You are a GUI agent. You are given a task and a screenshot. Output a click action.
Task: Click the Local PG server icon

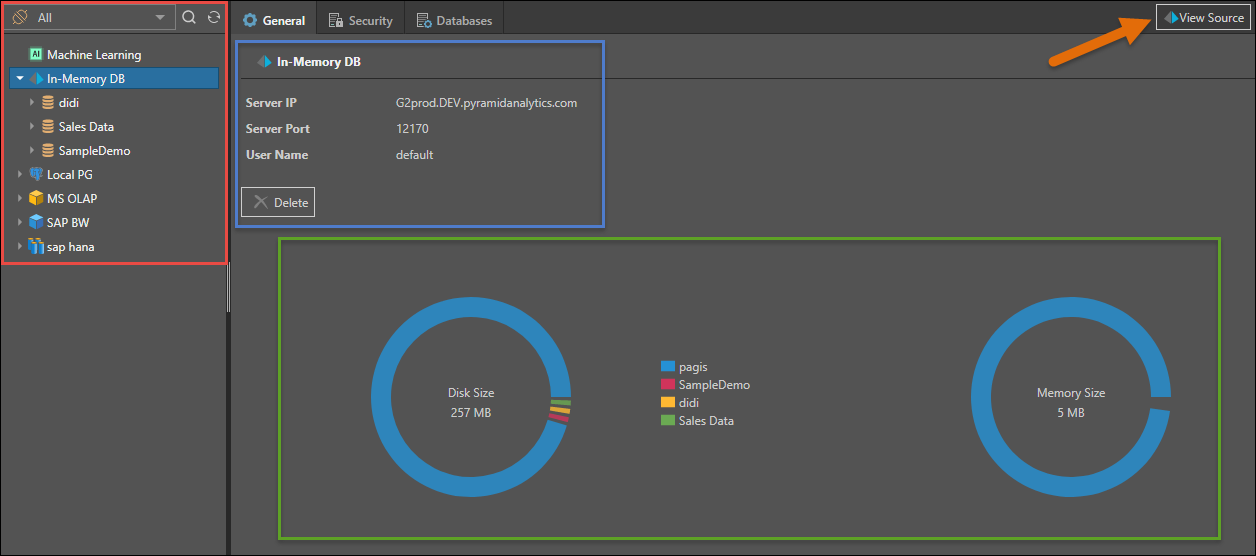pos(36,174)
